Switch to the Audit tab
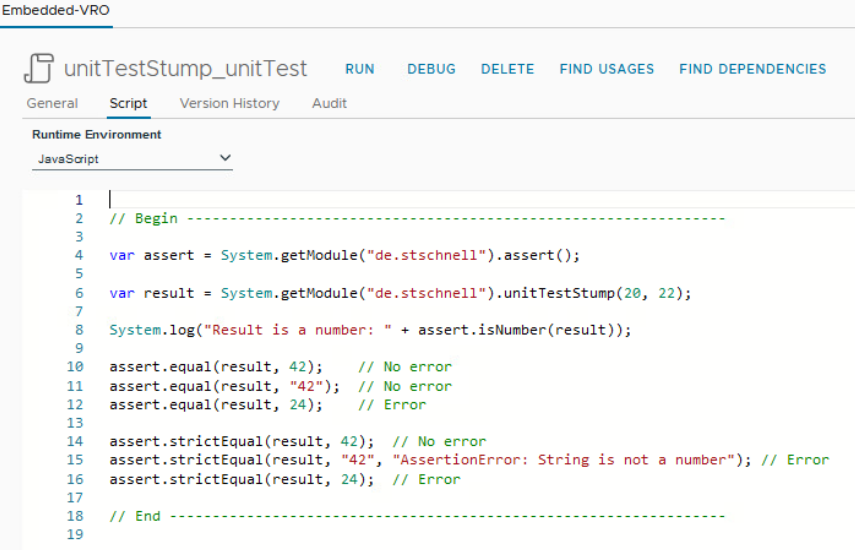 pyautogui.click(x=329, y=103)
